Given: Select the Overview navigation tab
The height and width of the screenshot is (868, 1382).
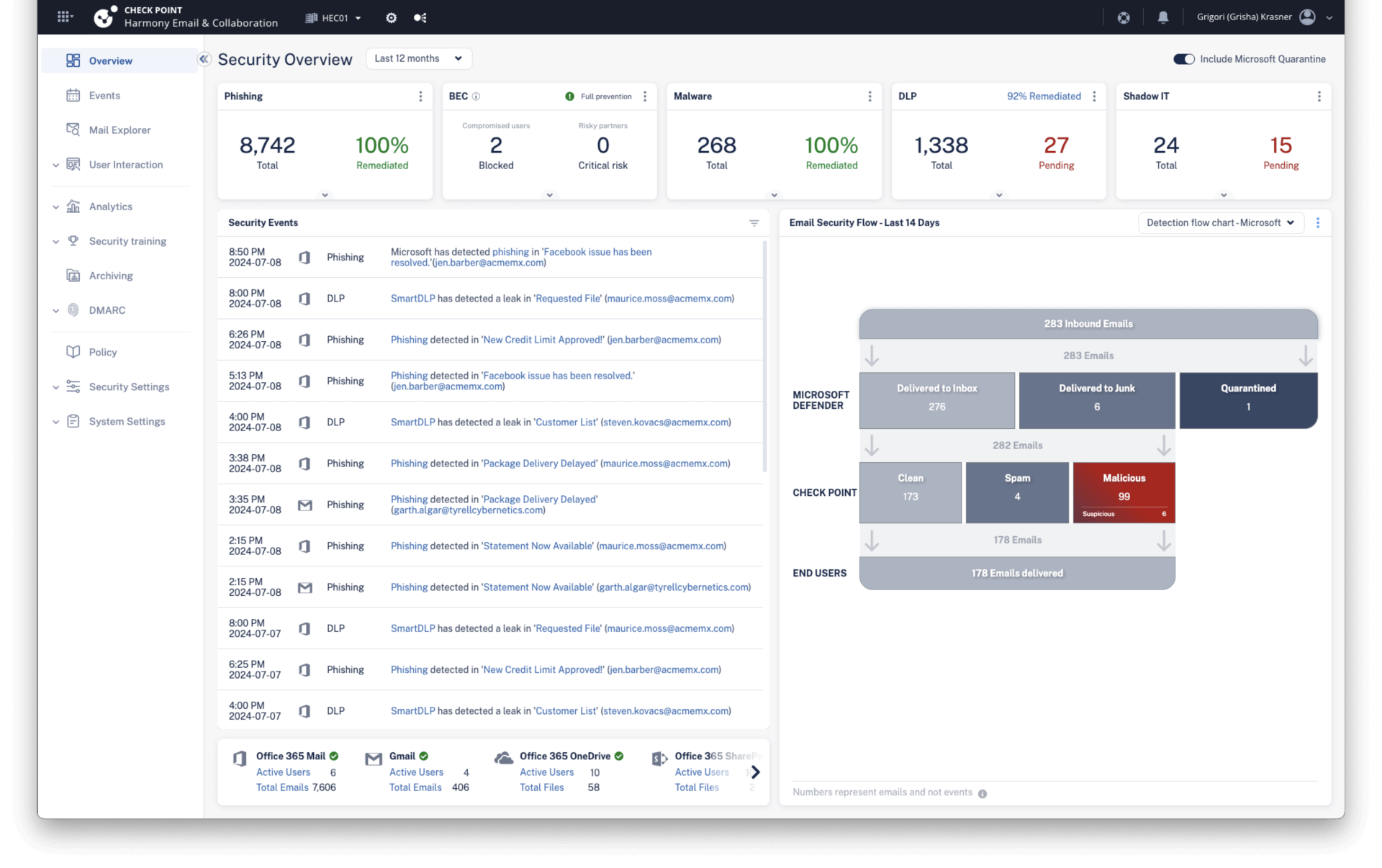Looking at the screenshot, I should [111, 61].
